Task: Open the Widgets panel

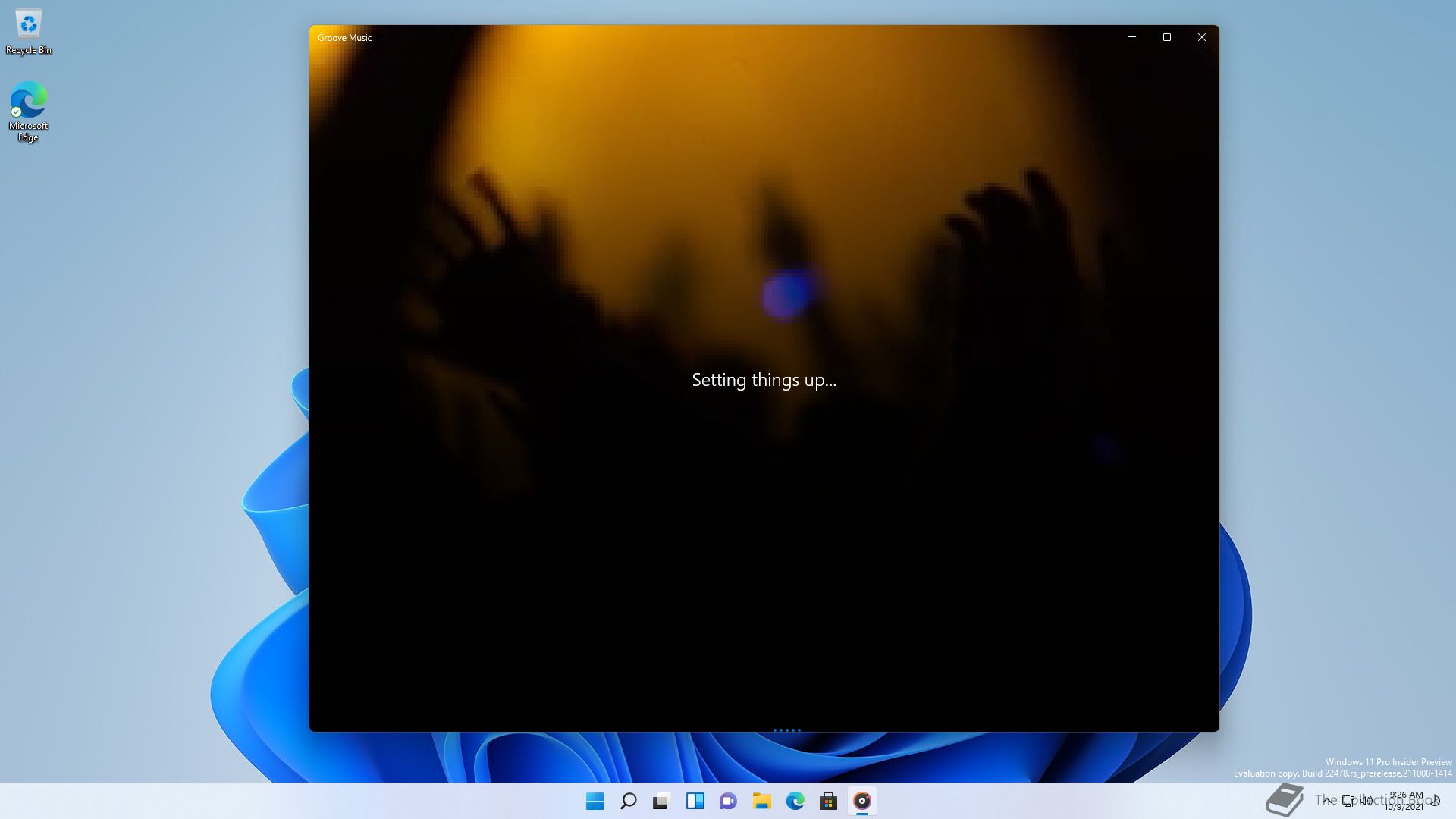Action: (x=695, y=801)
